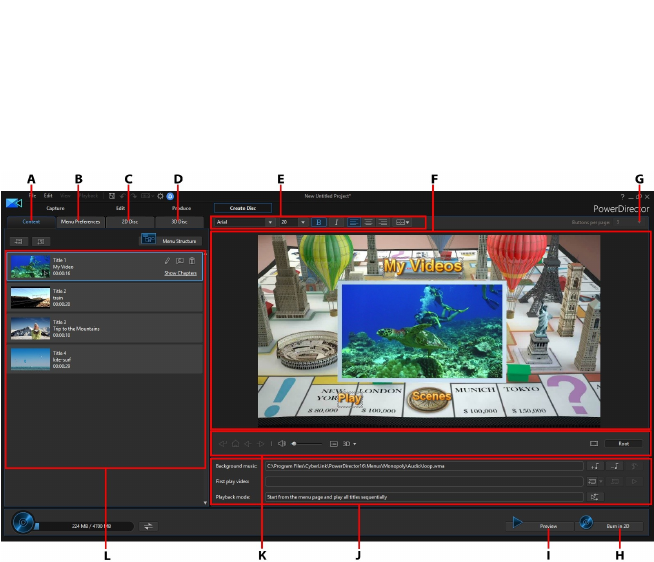Open the preferences gear icon
The width and height of the screenshot is (654, 562).
pyautogui.click(x=160, y=196)
